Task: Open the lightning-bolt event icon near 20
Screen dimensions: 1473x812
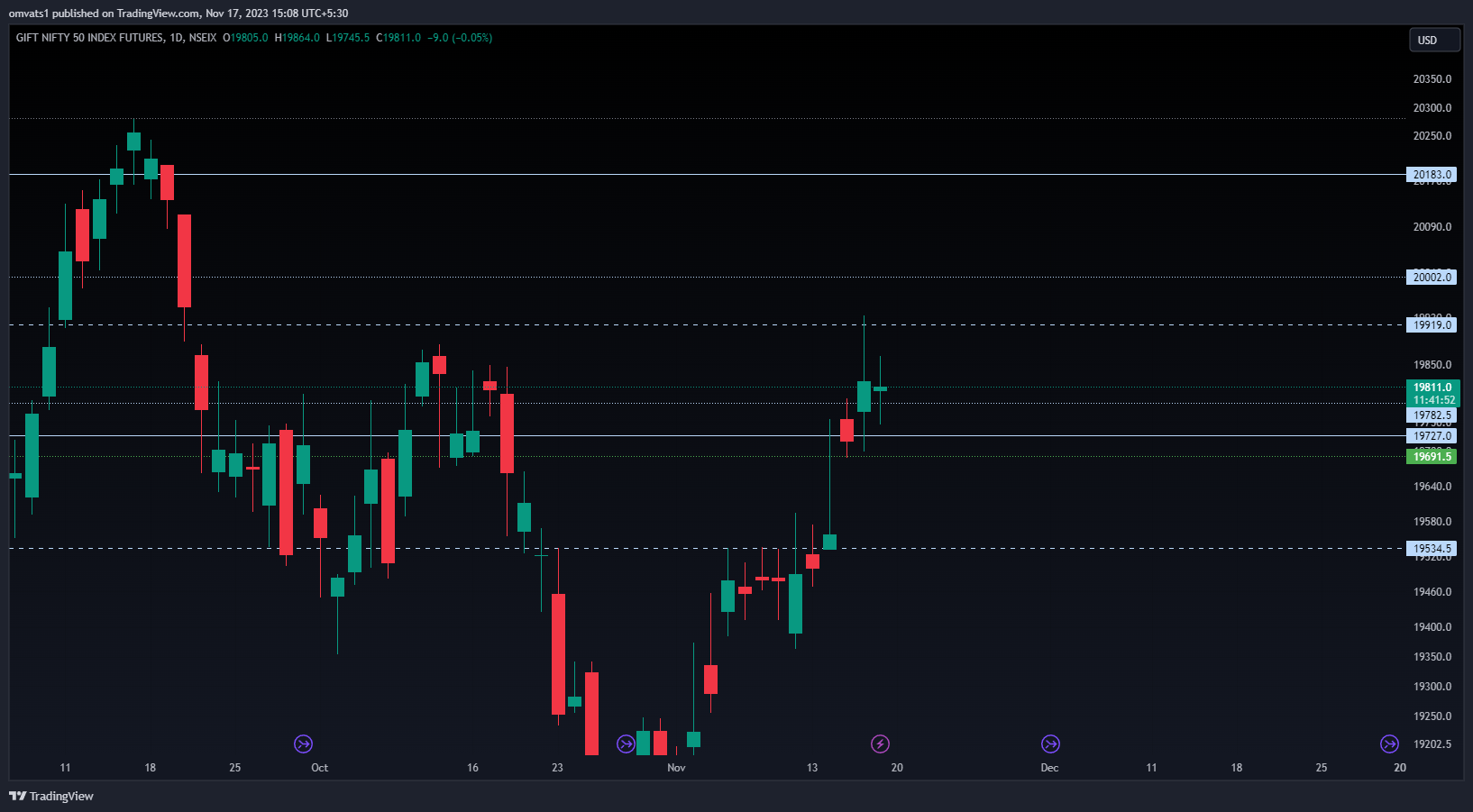Action: (880, 744)
